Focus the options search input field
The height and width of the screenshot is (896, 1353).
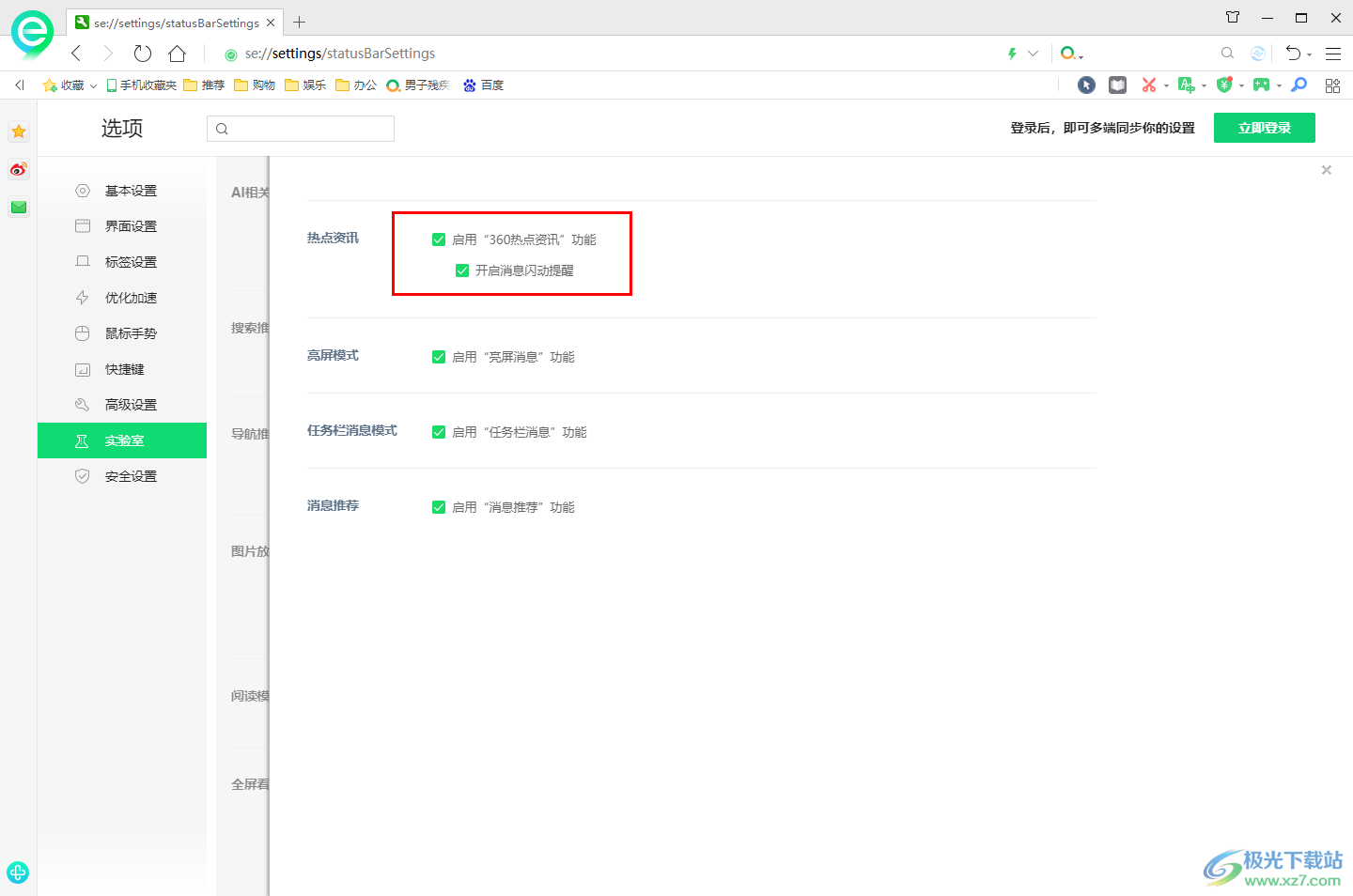click(301, 129)
